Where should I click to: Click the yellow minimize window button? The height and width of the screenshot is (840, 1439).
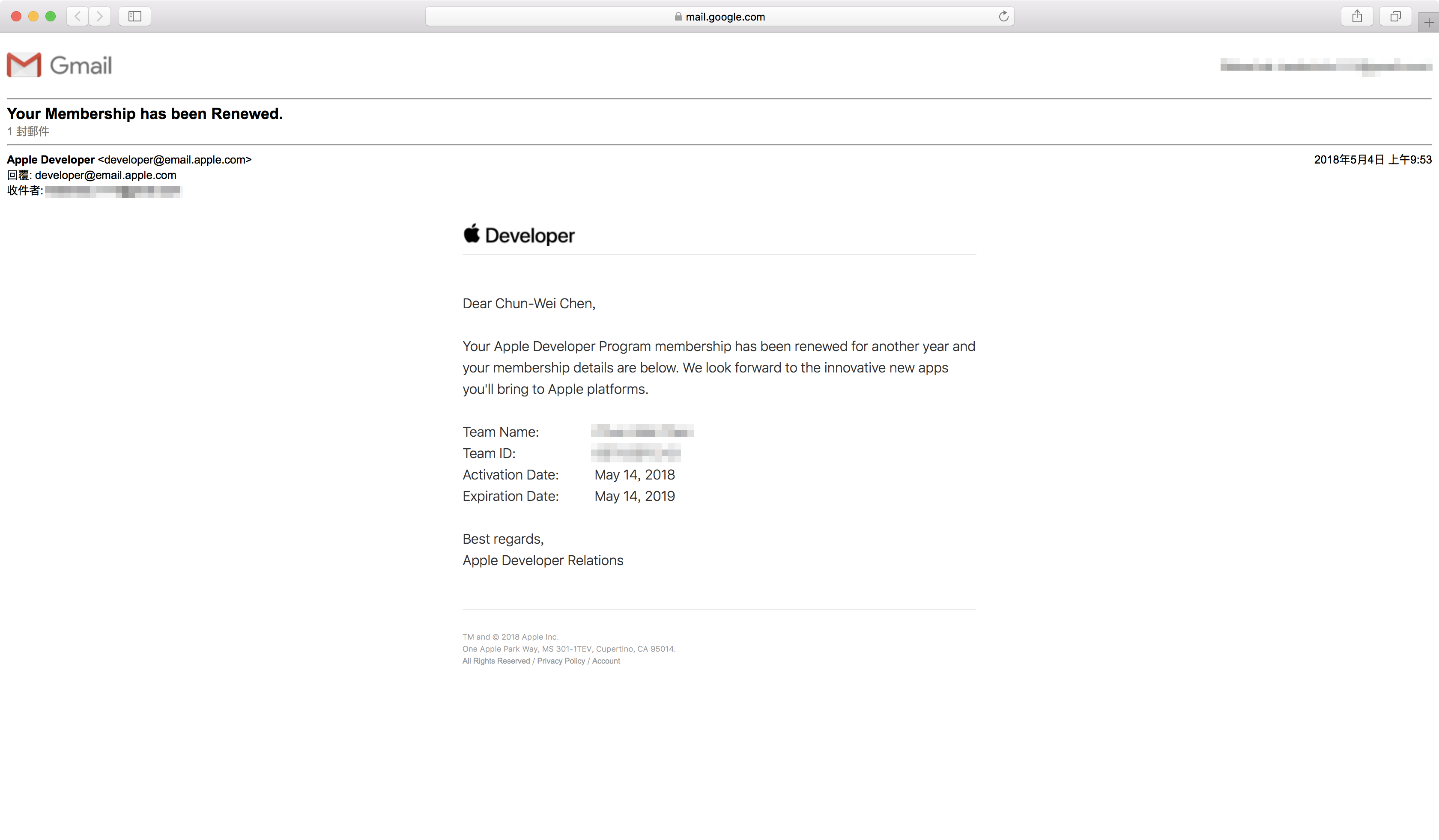click(33, 16)
